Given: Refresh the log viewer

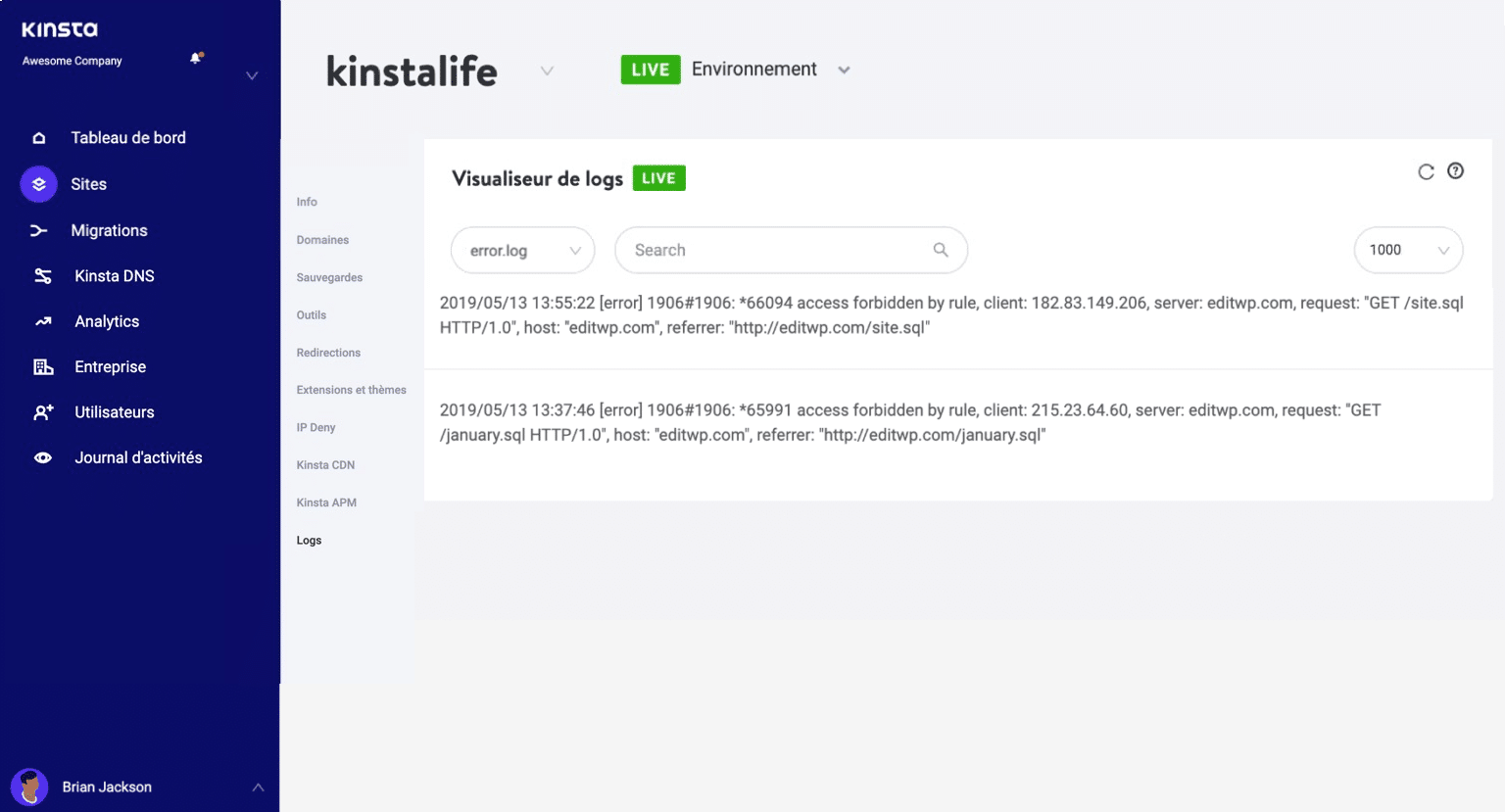Looking at the screenshot, I should [1427, 170].
